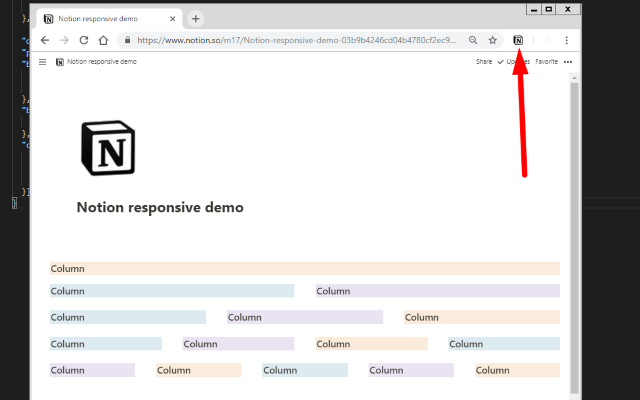
Task: Click the purple Column in the three-column row
Action: point(305,317)
